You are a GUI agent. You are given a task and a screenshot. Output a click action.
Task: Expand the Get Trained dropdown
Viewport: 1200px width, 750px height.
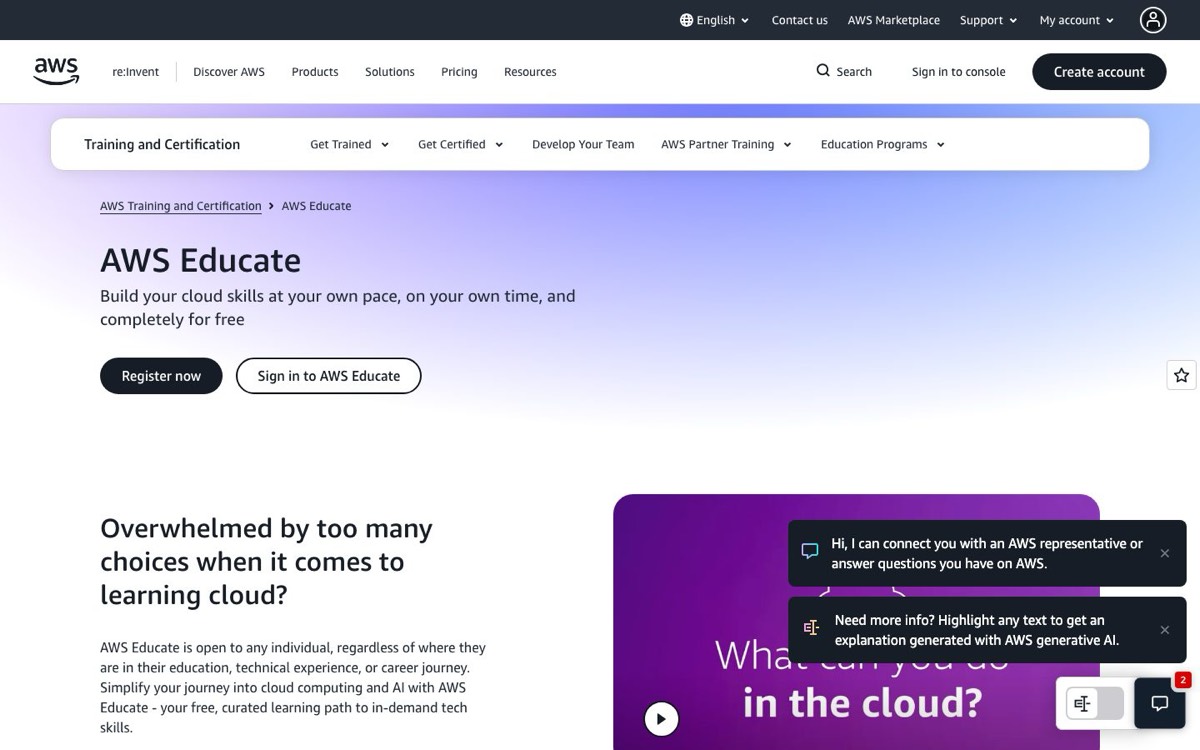(x=350, y=144)
